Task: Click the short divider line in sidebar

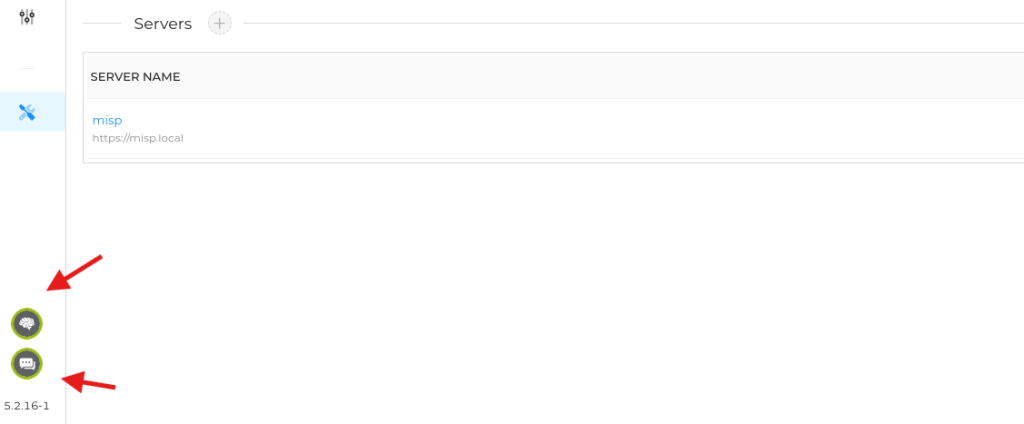Action: click(x=27, y=69)
